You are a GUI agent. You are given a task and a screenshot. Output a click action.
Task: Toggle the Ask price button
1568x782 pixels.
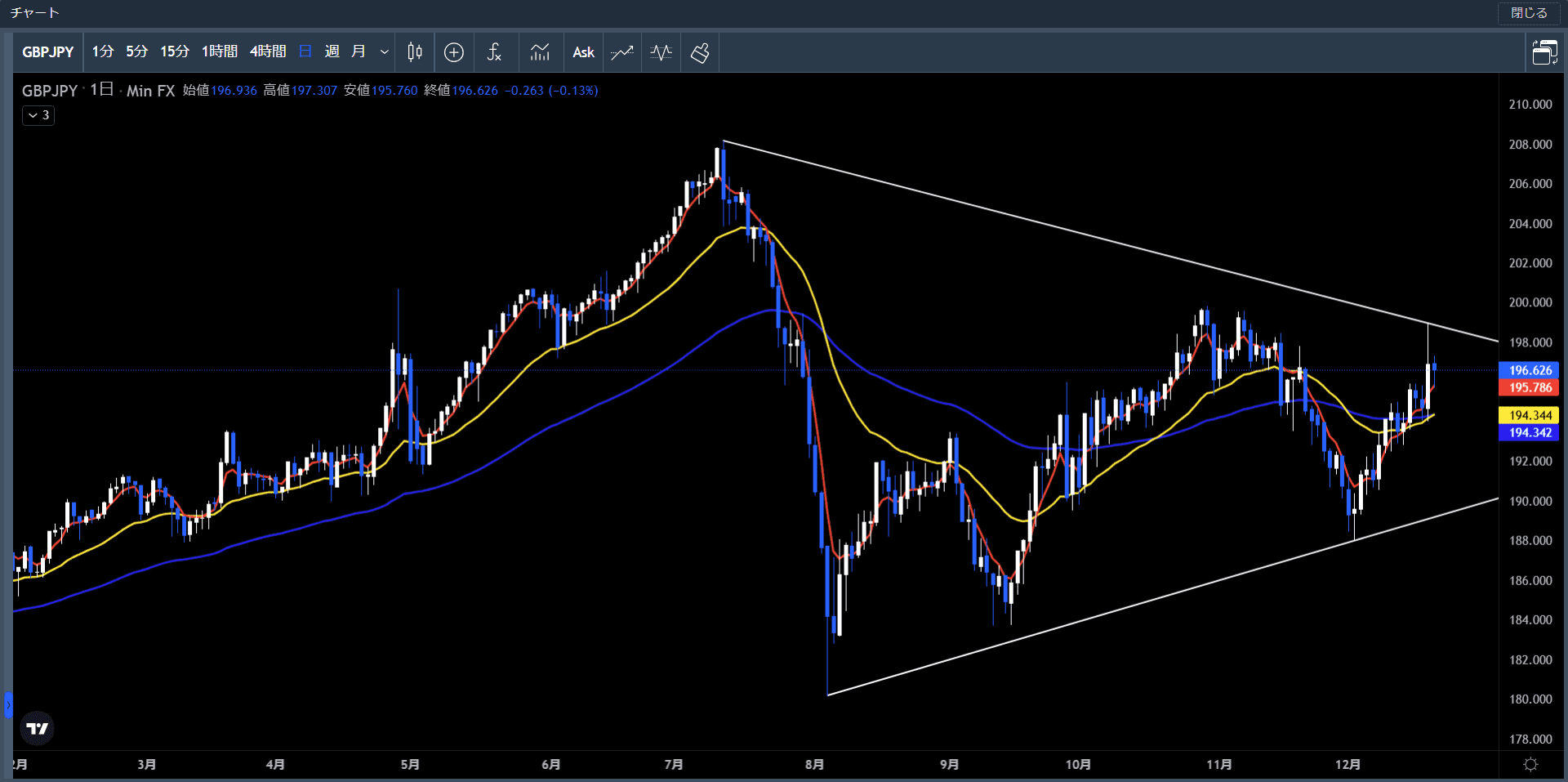pos(583,52)
